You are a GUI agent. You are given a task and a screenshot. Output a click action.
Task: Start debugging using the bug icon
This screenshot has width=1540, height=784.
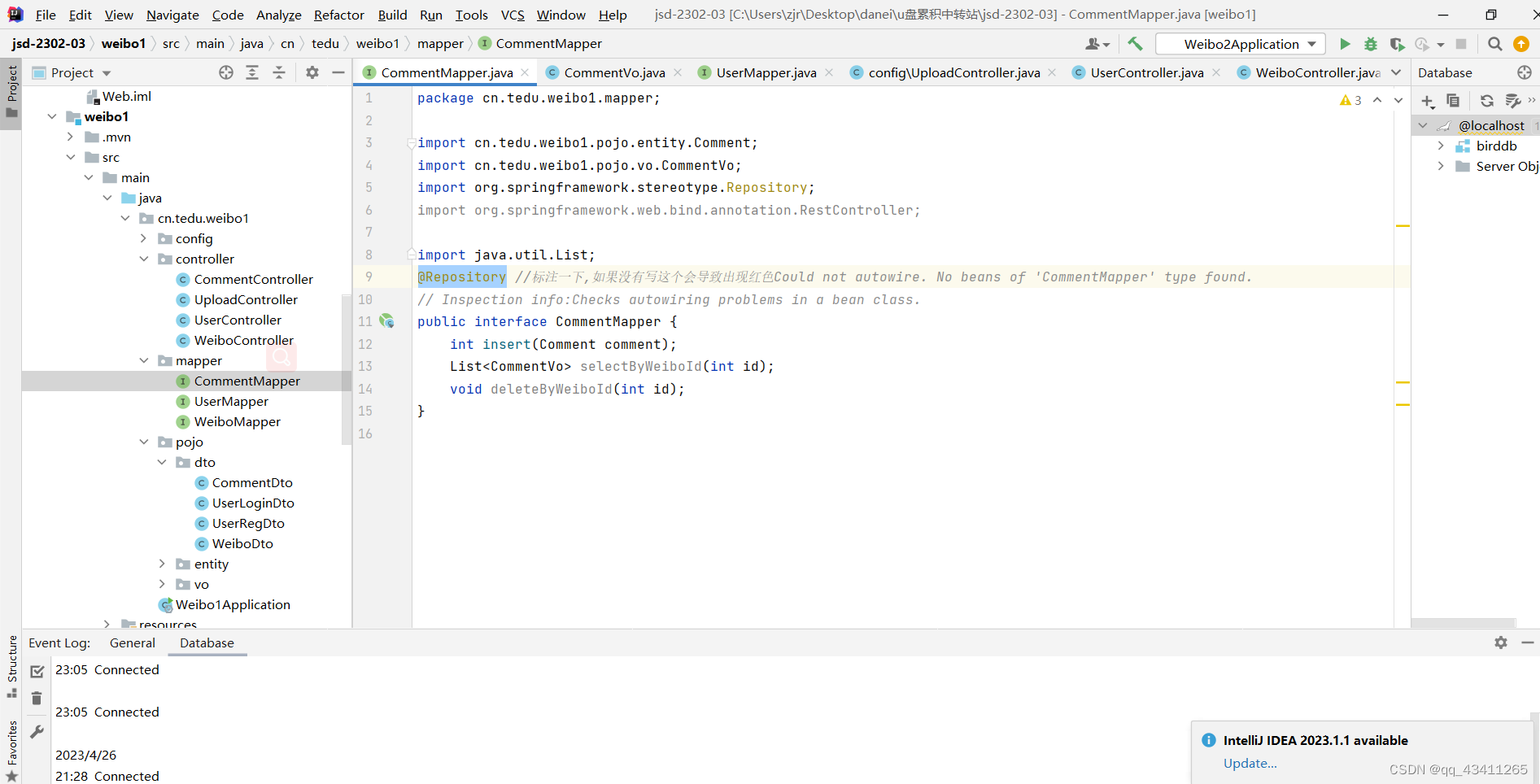[x=1371, y=44]
